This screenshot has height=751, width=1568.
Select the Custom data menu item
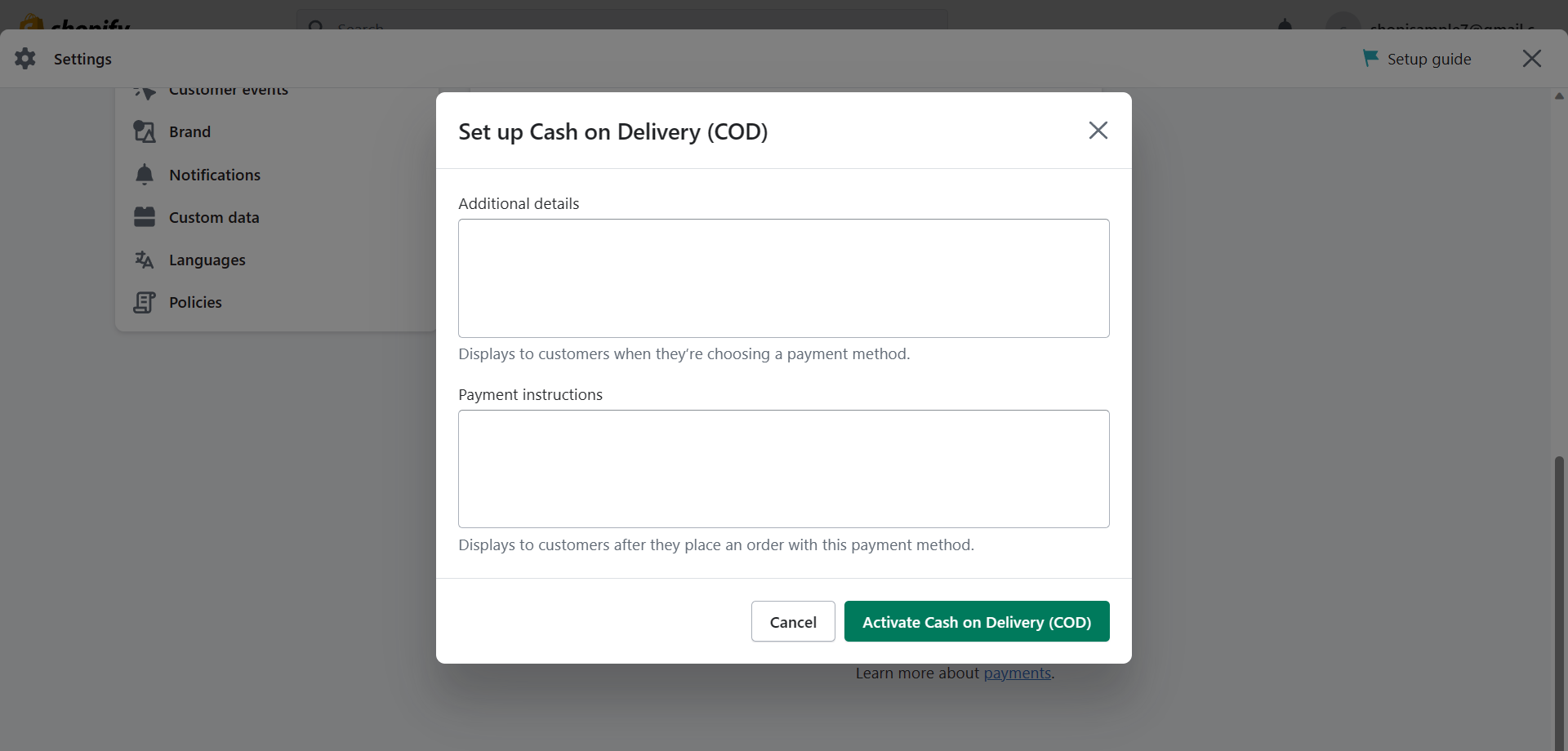pos(214,217)
